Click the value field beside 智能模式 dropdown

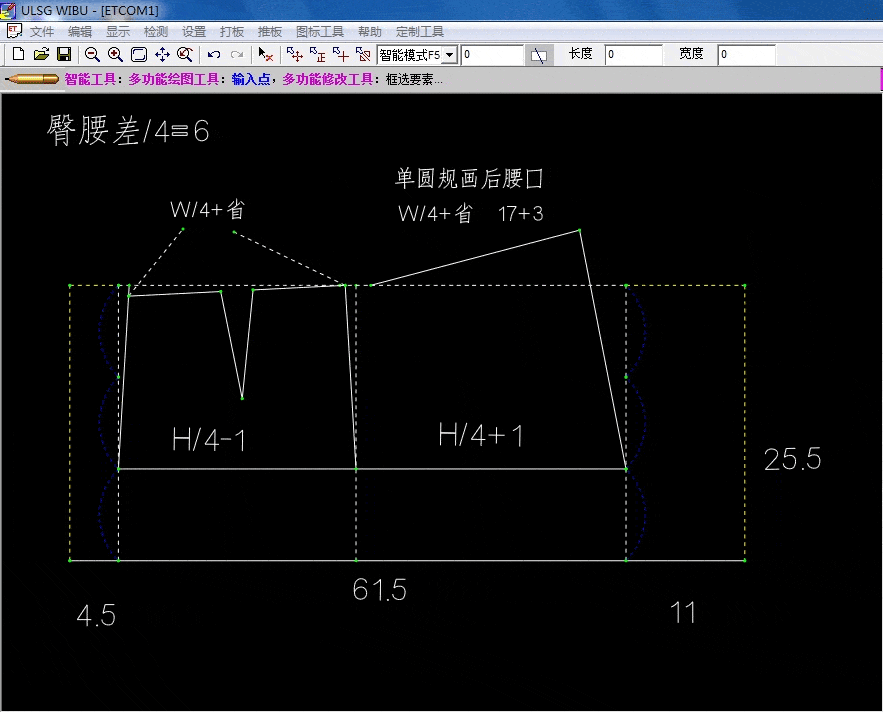tap(492, 55)
